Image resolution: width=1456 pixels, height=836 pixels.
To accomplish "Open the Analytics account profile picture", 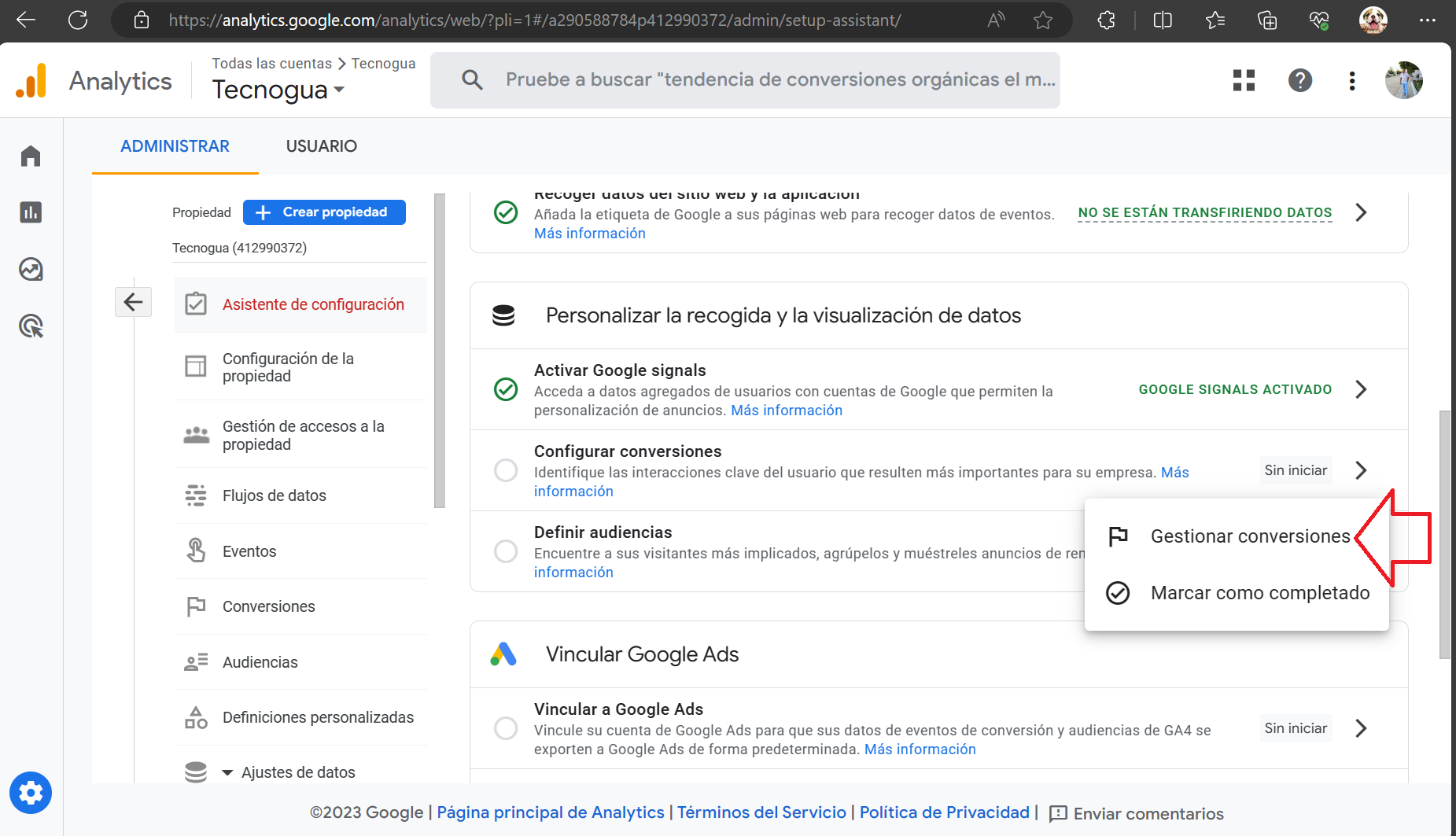I will (x=1404, y=80).
